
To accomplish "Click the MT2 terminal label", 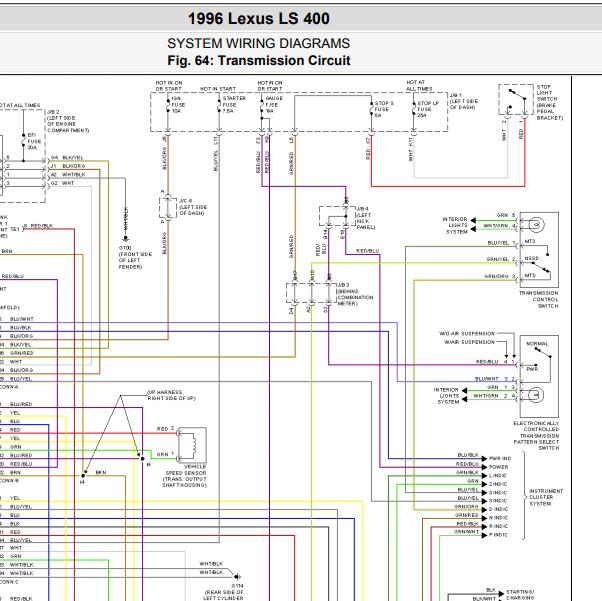I will pos(529,242).
